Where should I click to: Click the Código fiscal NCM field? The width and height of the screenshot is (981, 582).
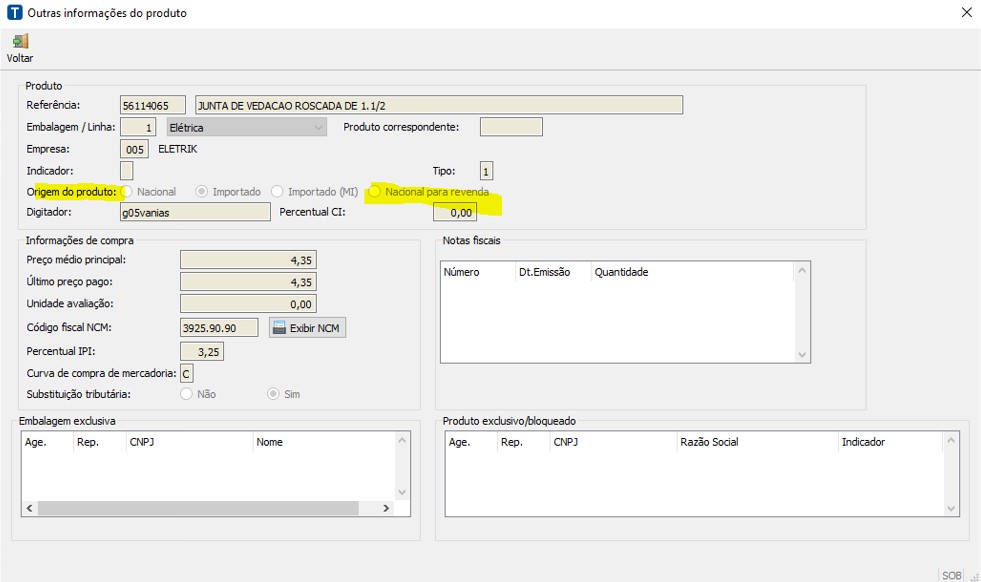pos(219,328)
